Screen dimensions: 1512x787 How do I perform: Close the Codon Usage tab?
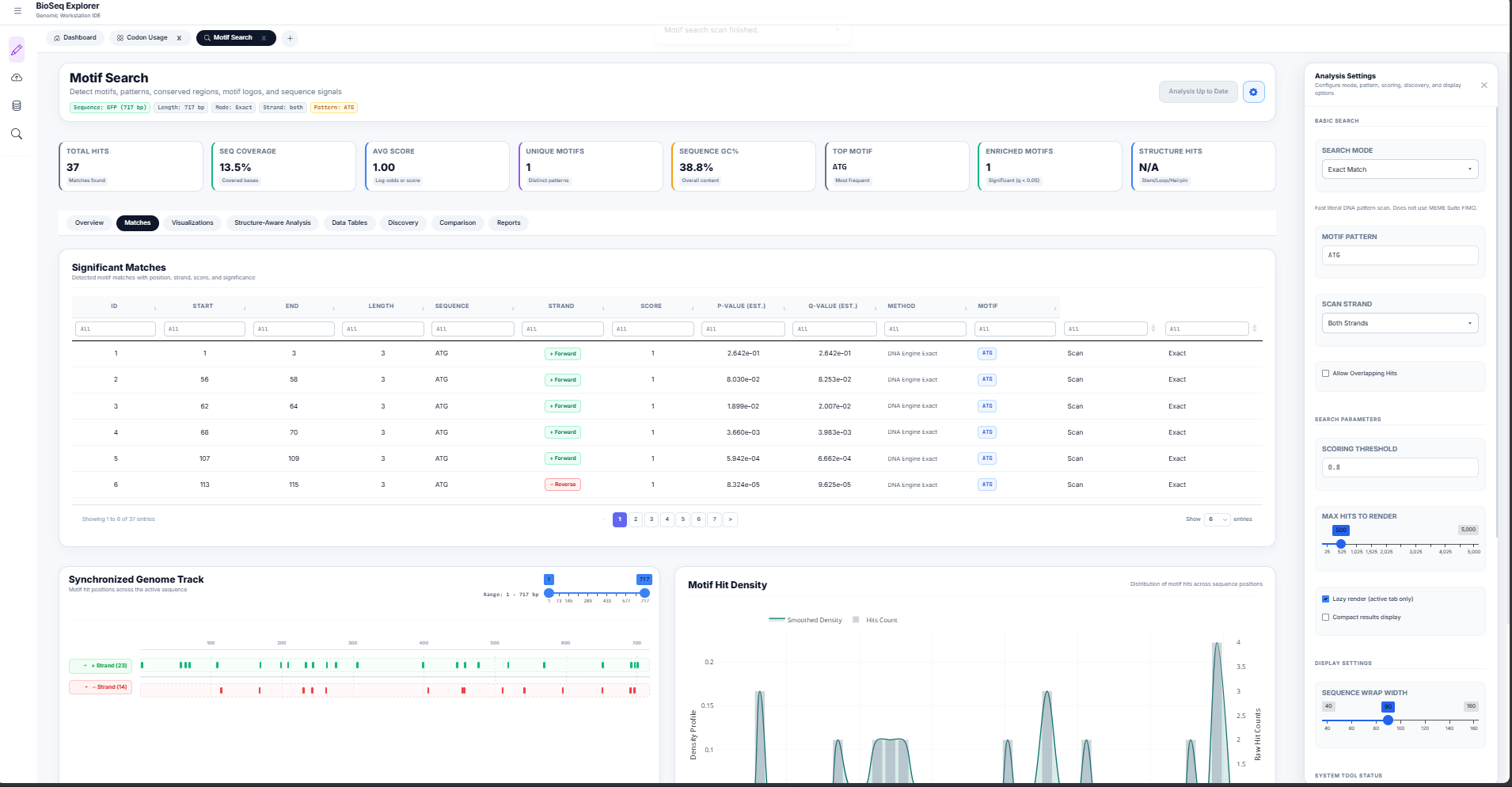179,38
